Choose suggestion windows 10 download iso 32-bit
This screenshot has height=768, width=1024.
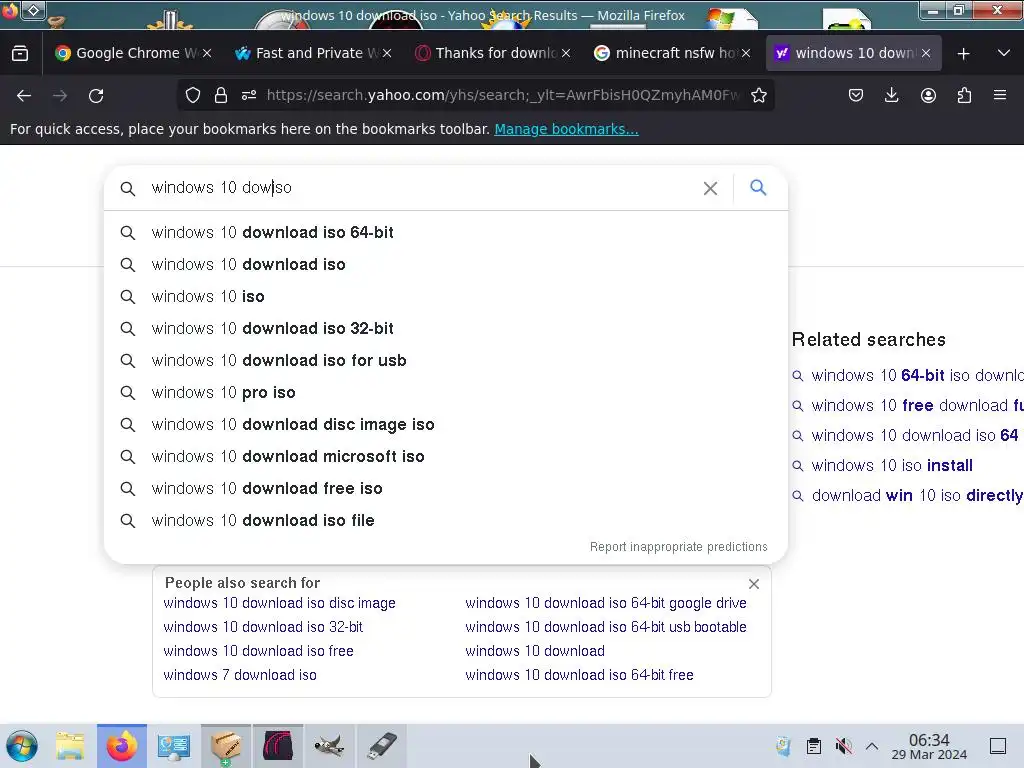446,328
